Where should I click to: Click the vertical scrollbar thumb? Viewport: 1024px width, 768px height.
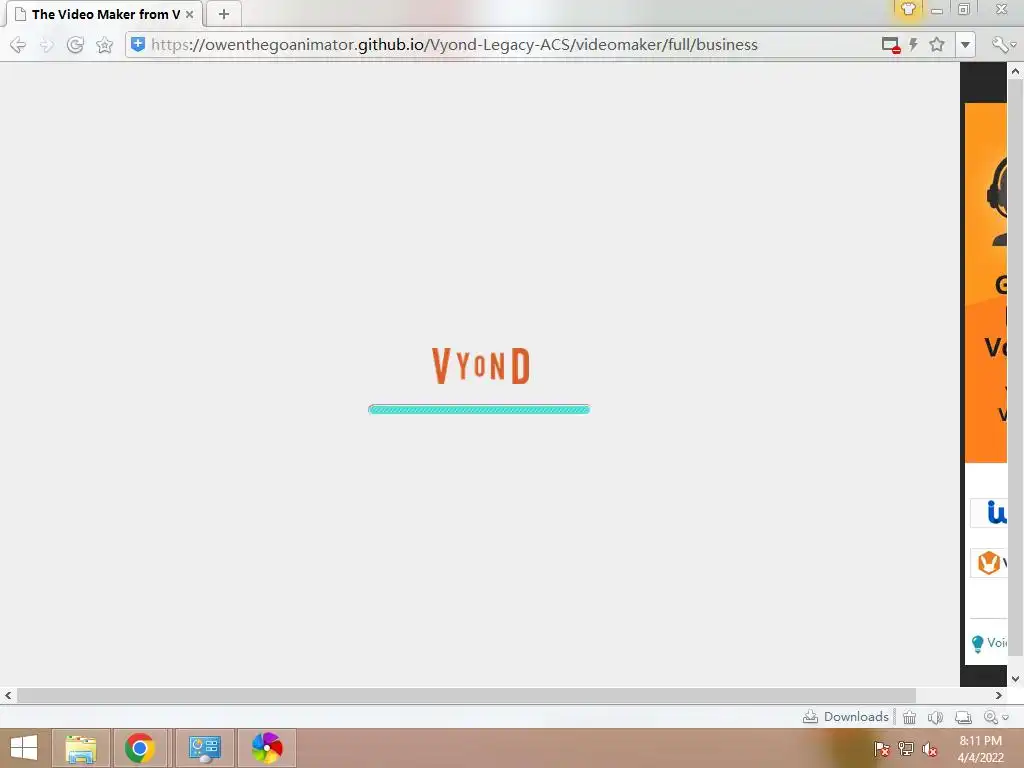1016,367
